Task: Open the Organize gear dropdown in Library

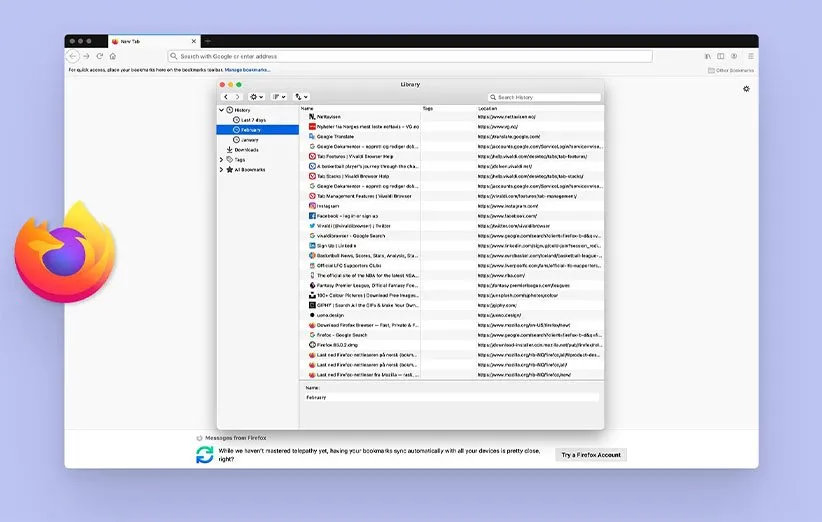Action: pos(257,97)
